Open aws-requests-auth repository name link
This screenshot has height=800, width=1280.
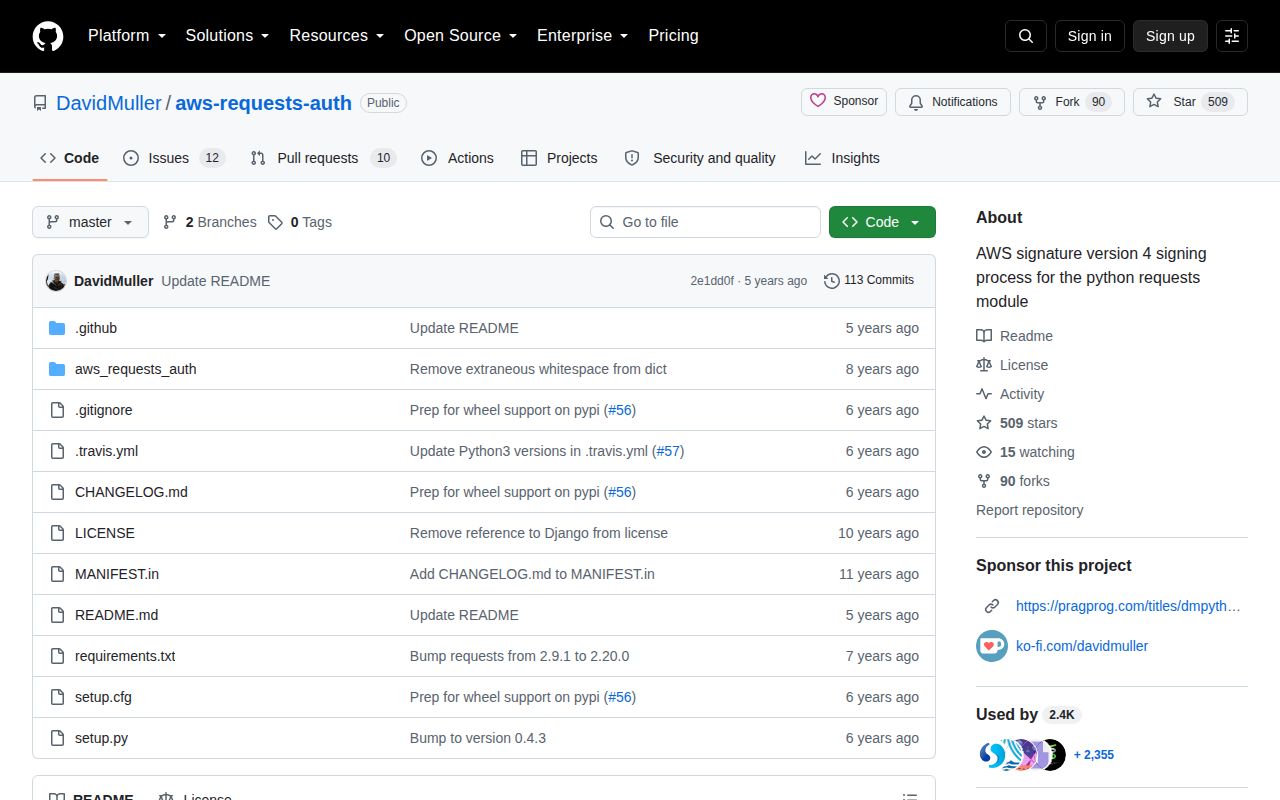[x=264, y=103]
